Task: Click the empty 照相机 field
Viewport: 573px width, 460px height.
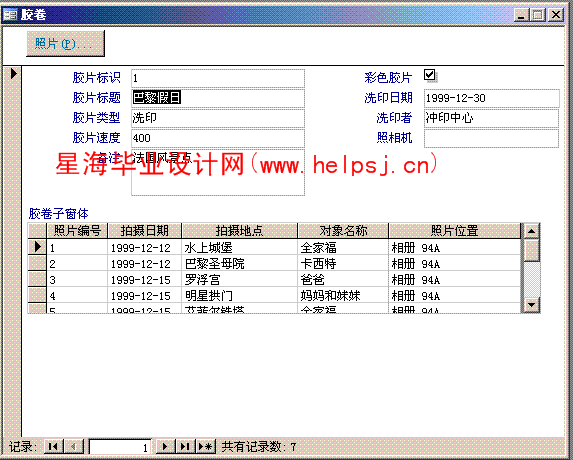Action: pos(492,138)
